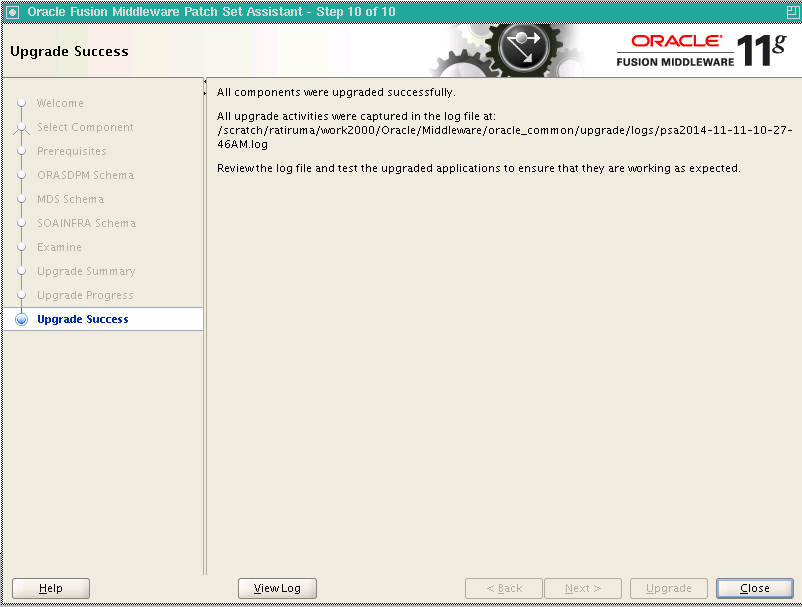802x607 pixels.
Task: Click the 'Review the log file' message
Action: click(478, 168)
